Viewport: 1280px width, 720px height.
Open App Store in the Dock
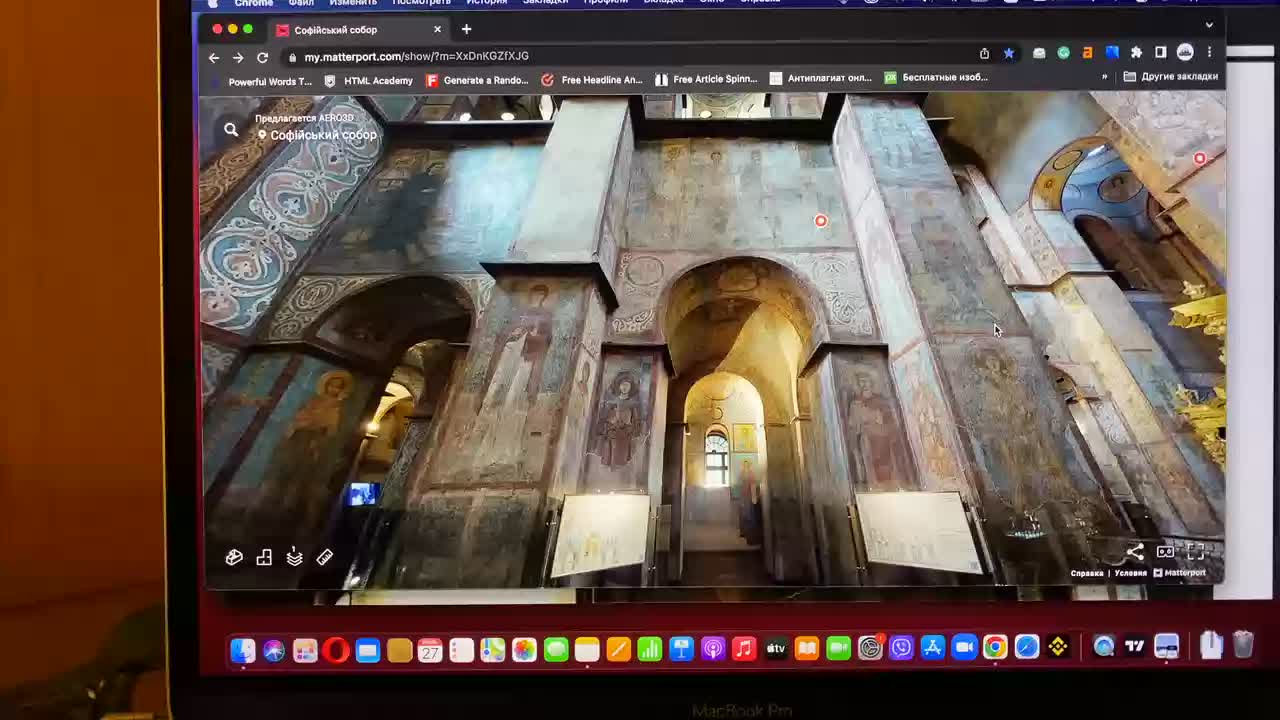932,648
